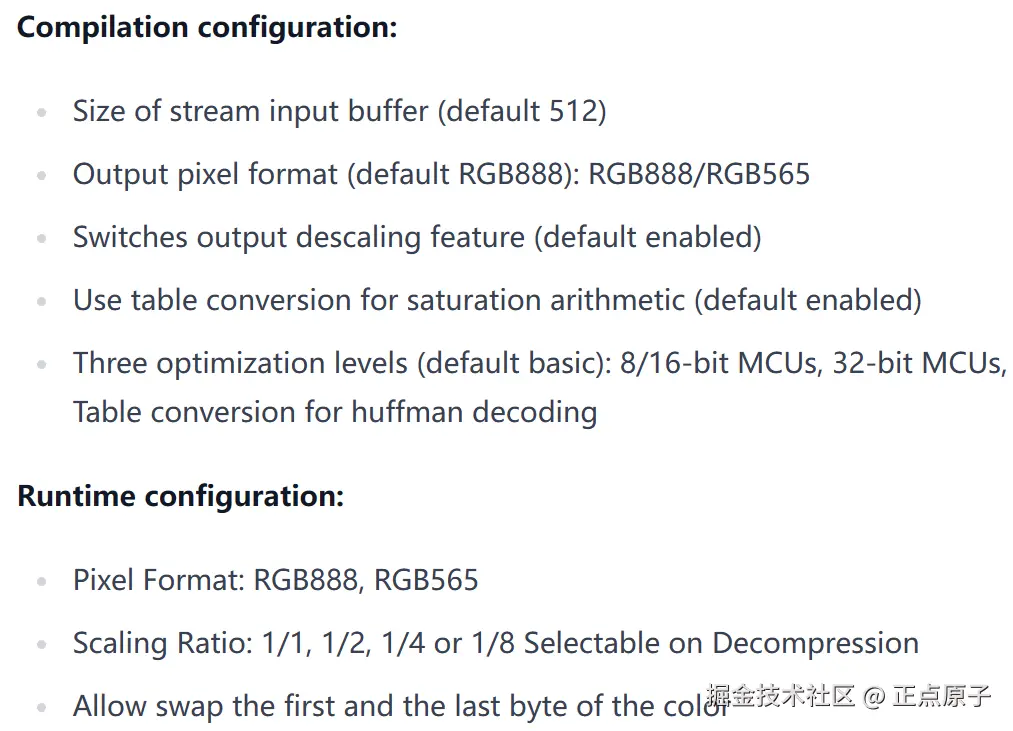
Task: Click the 'Scaling Ratio' bullet text
Action: tap(162, 643)
